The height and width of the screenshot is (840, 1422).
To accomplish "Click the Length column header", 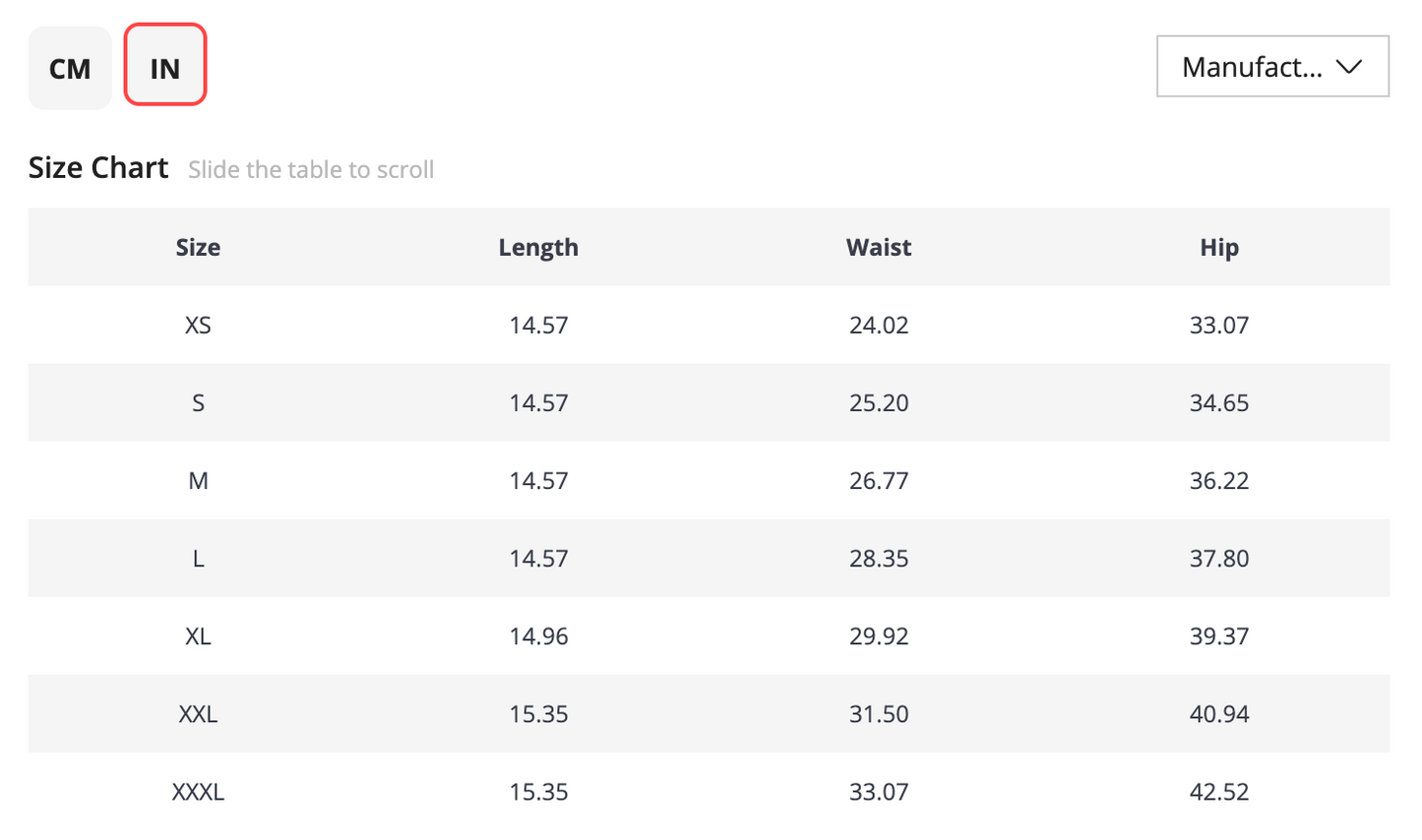I will 538,248.
